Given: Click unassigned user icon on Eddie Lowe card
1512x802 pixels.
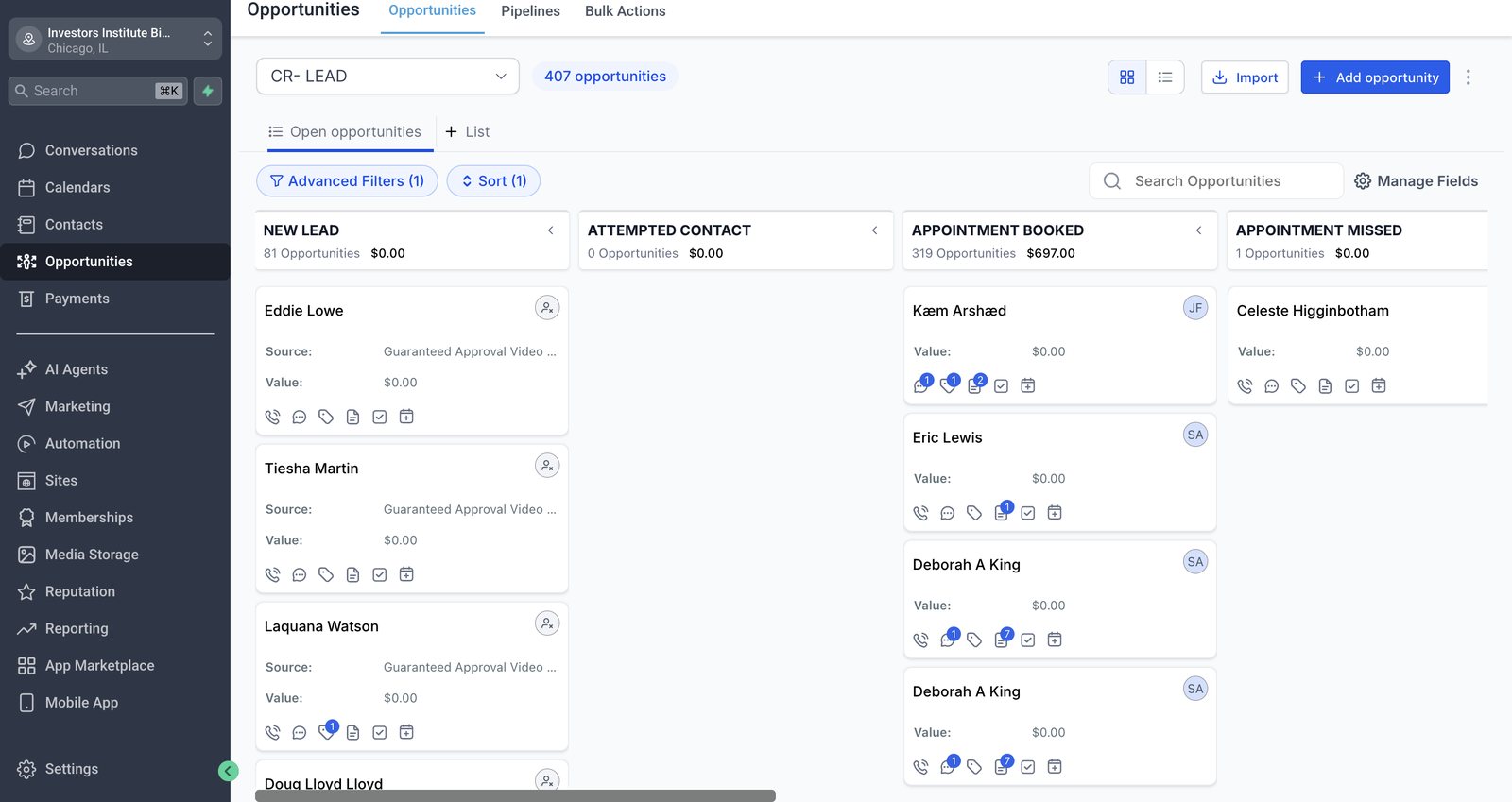Looking at the screenshot, I should 547,308.
